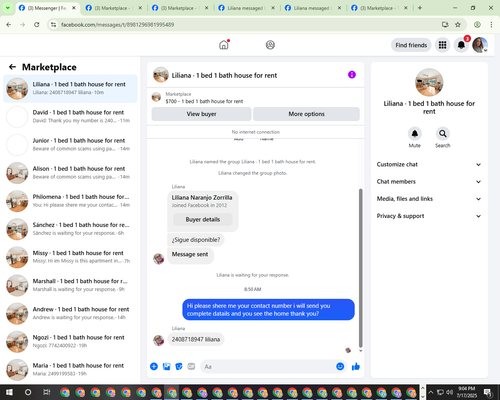Click the volume tray icon
This screenshot has height=400, width=500.
click(450, 392)
